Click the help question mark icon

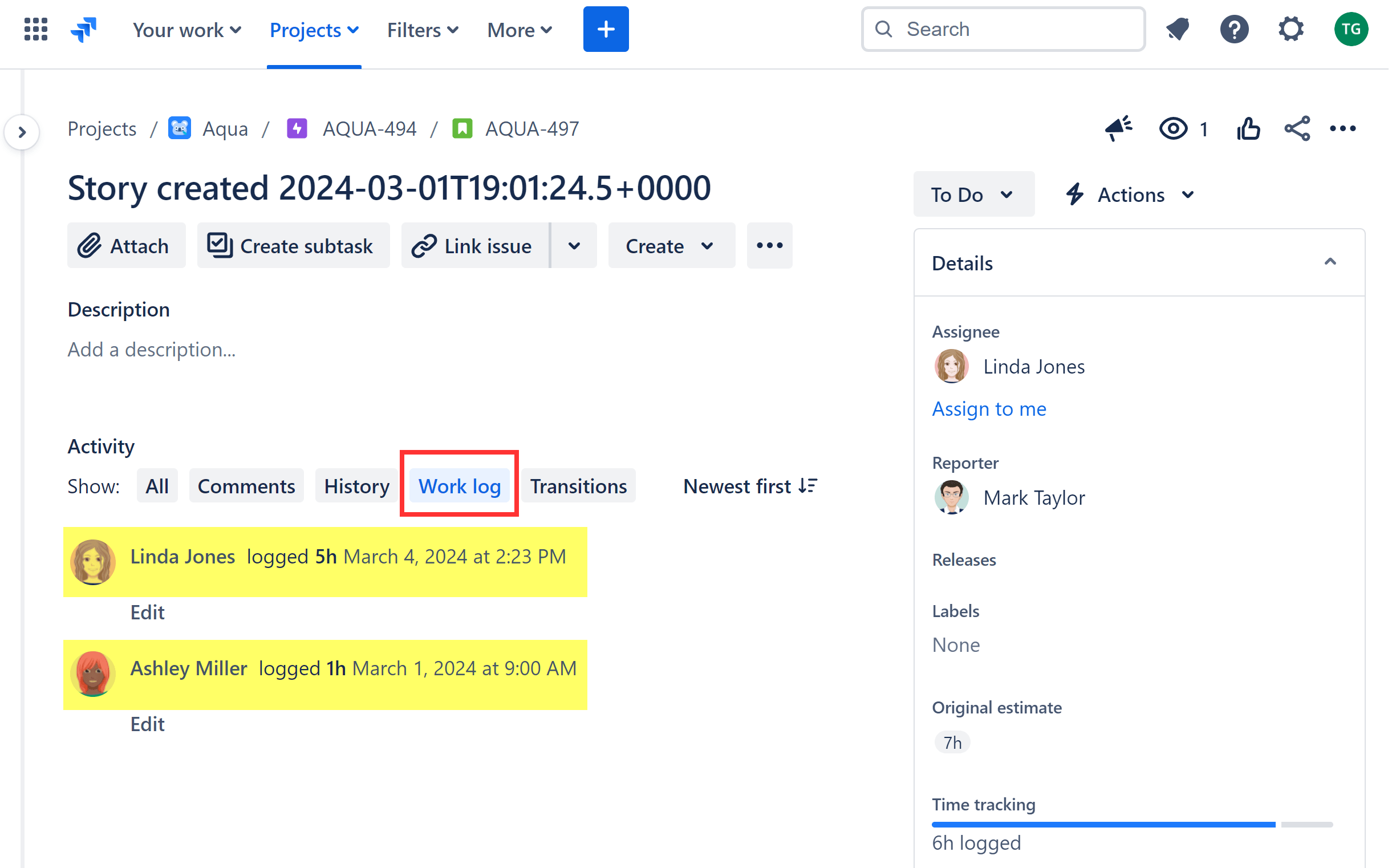pos(1234,29)
